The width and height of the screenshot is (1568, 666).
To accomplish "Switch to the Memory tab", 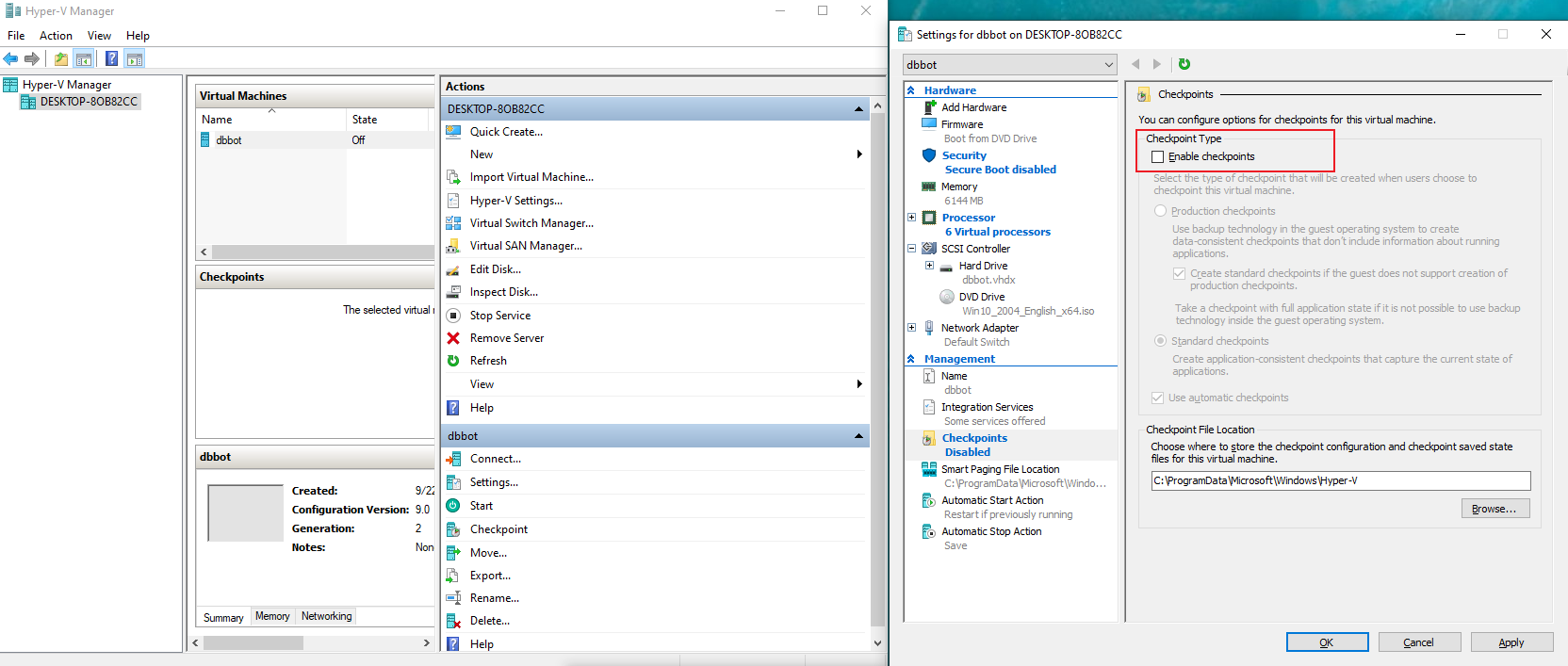I will pos(272,616).
